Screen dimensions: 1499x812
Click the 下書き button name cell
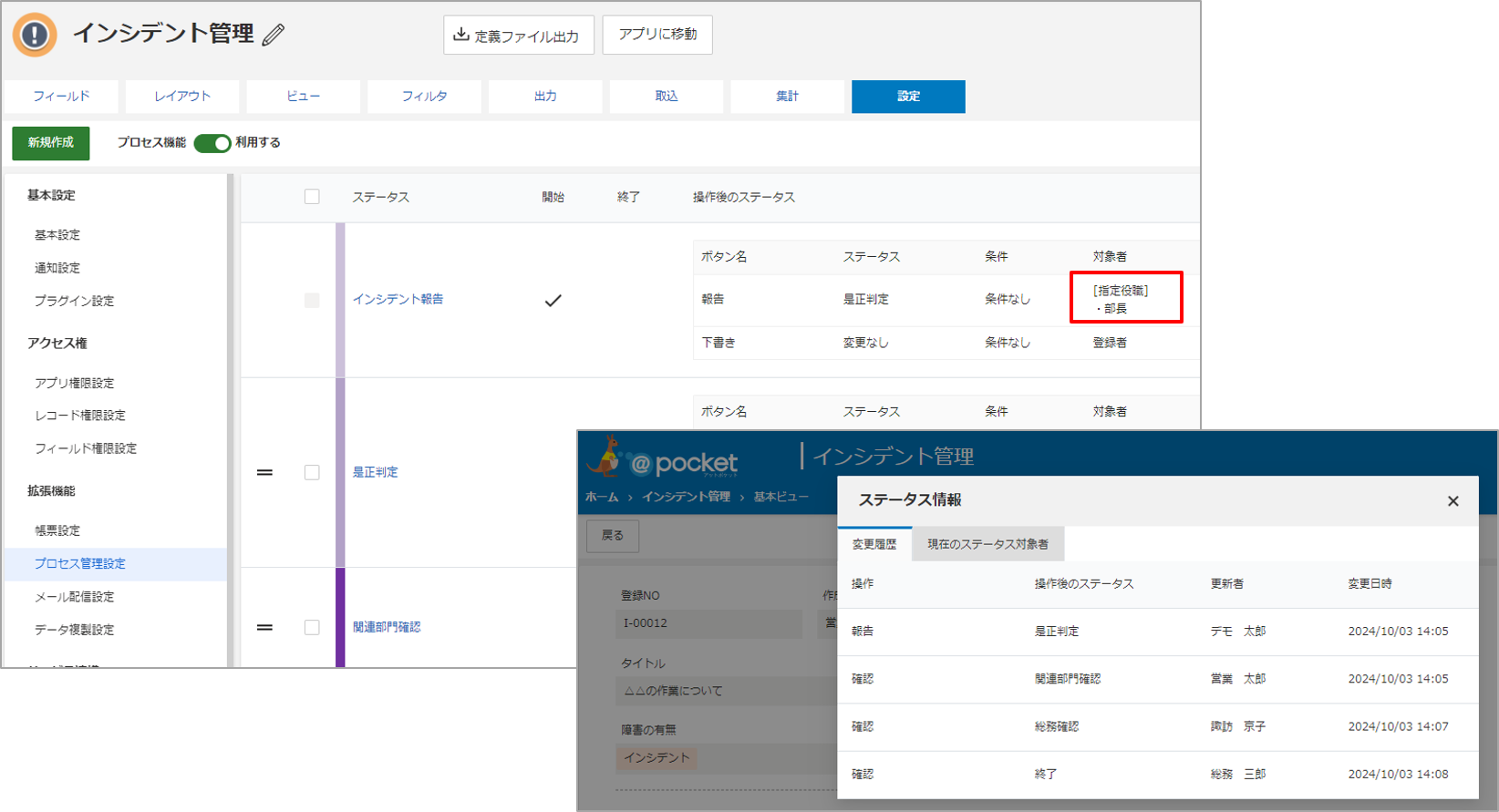[x=718, y=343]
